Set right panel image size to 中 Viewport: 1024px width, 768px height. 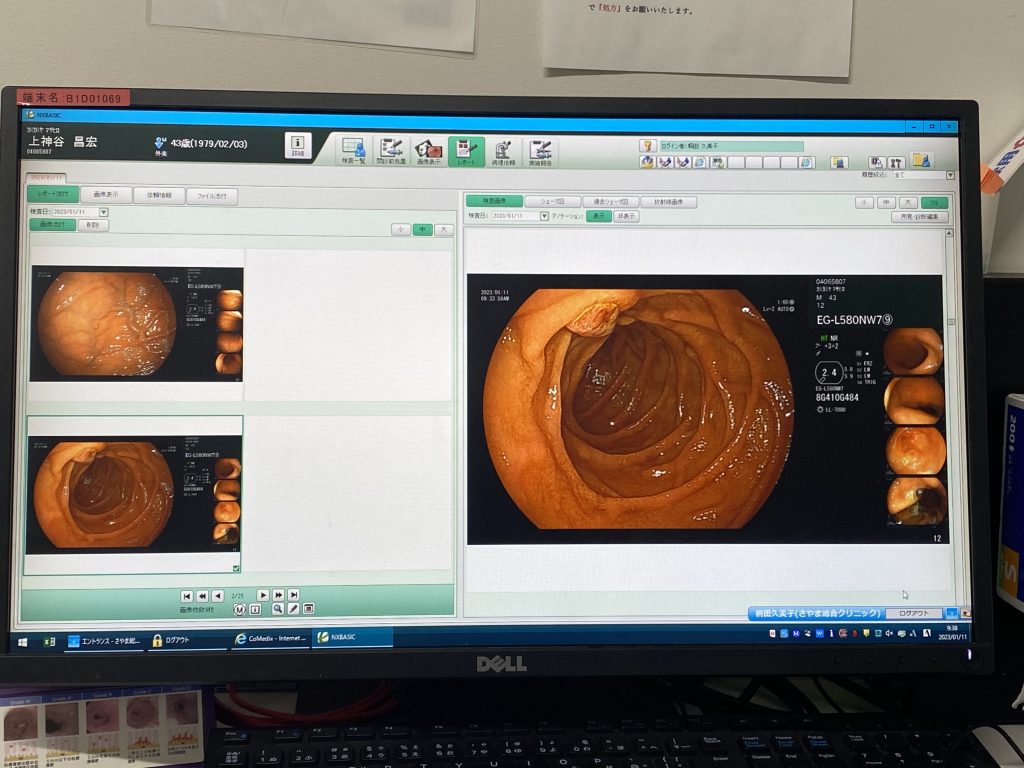coord(886,202)
